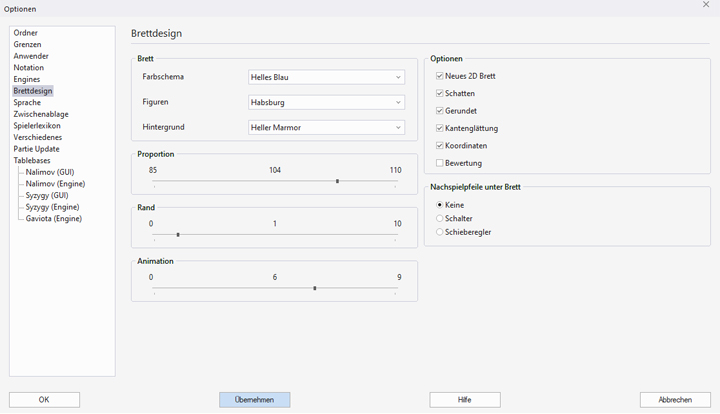Uncheck the Koordinaten option
720x414 pixels.
click(x=440, y=146)
